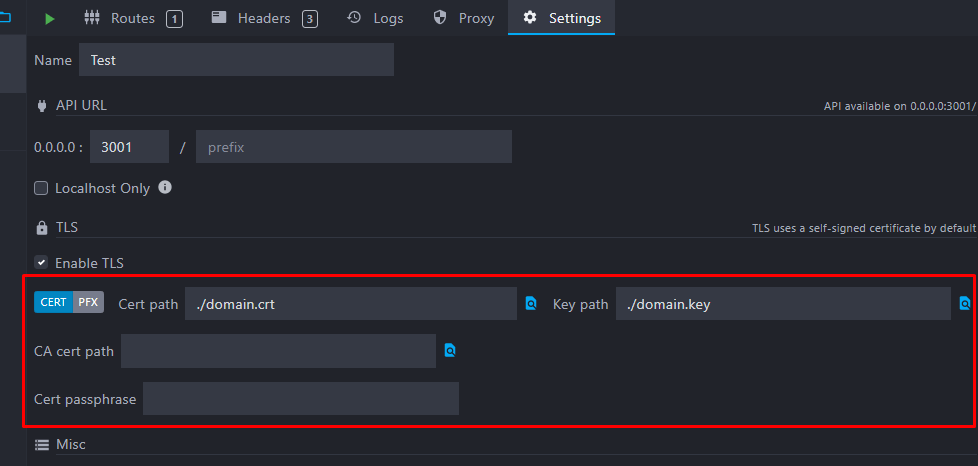Focus the port field showing 3001
This screenshot has height=466, width=978.
(129, 147)
